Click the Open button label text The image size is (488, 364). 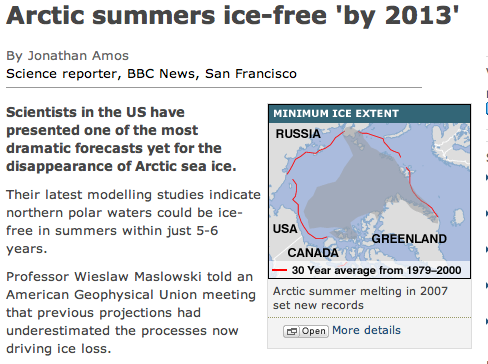click(x=313, y=331)
